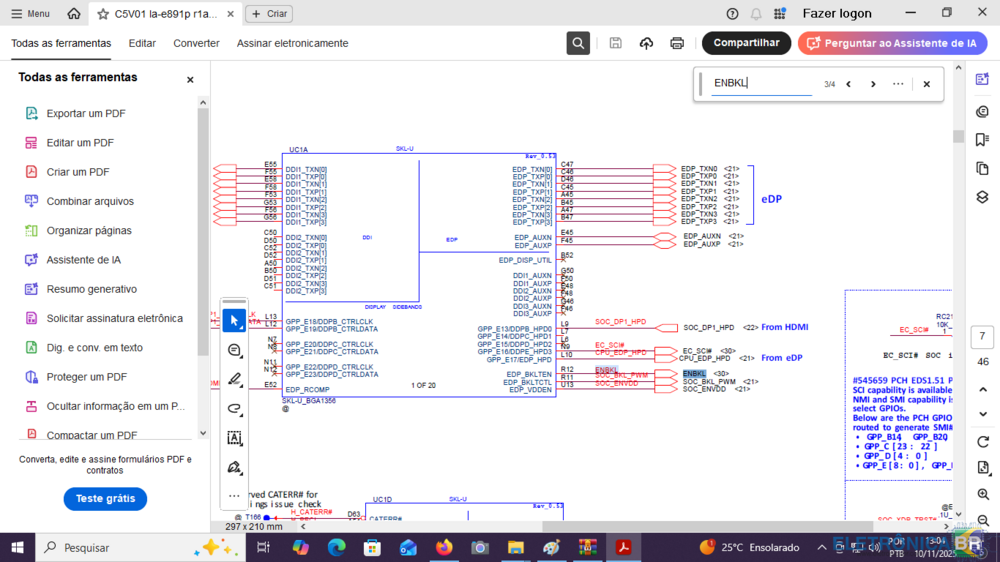Choose the freehand draw loop tool
The width and height of the screenshot is (1000, 562).
pos(234,408)
